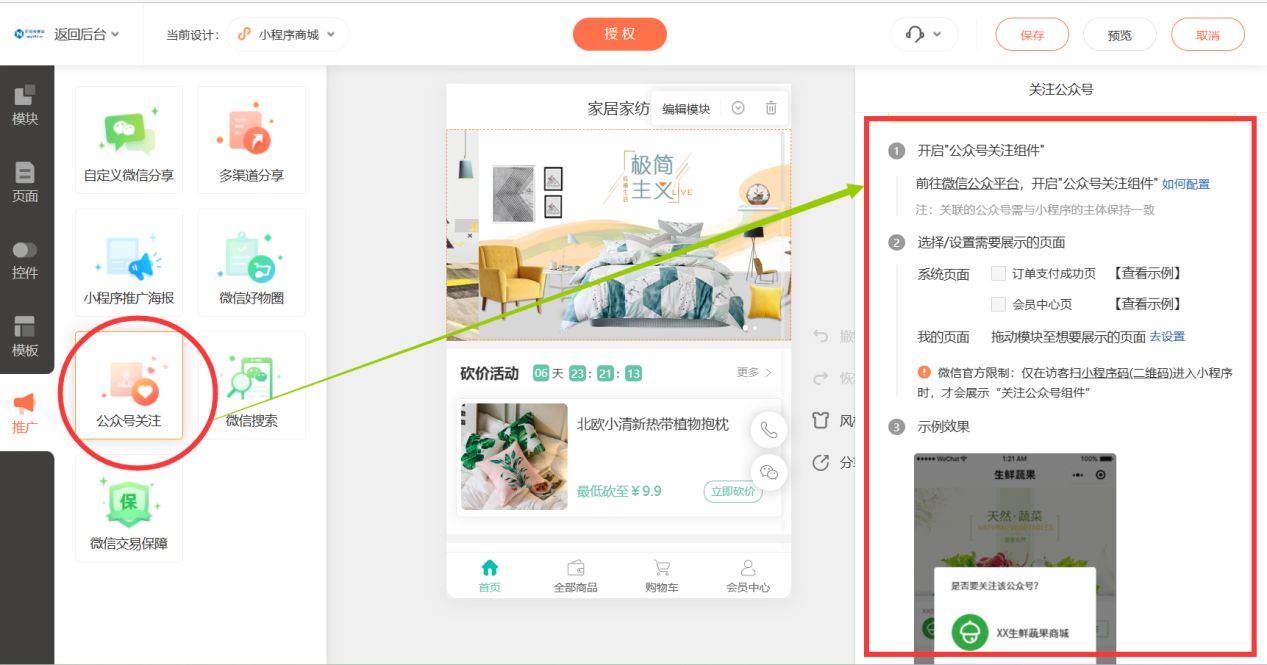Click the 微信好物圈 module icon
The image size is (1267, 665).
(x=251, y=263)
